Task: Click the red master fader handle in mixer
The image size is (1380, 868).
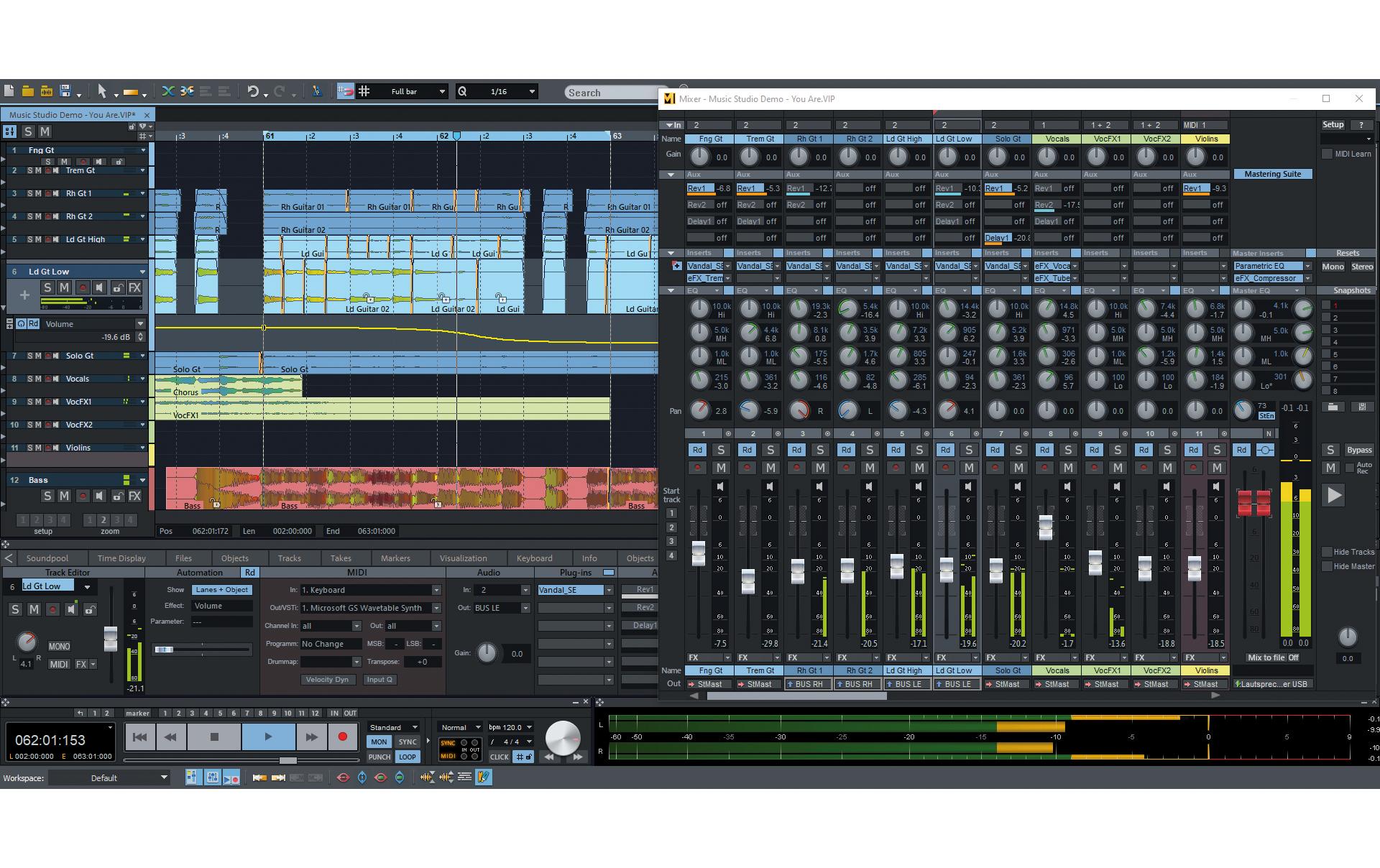Action: point(1253,504)
